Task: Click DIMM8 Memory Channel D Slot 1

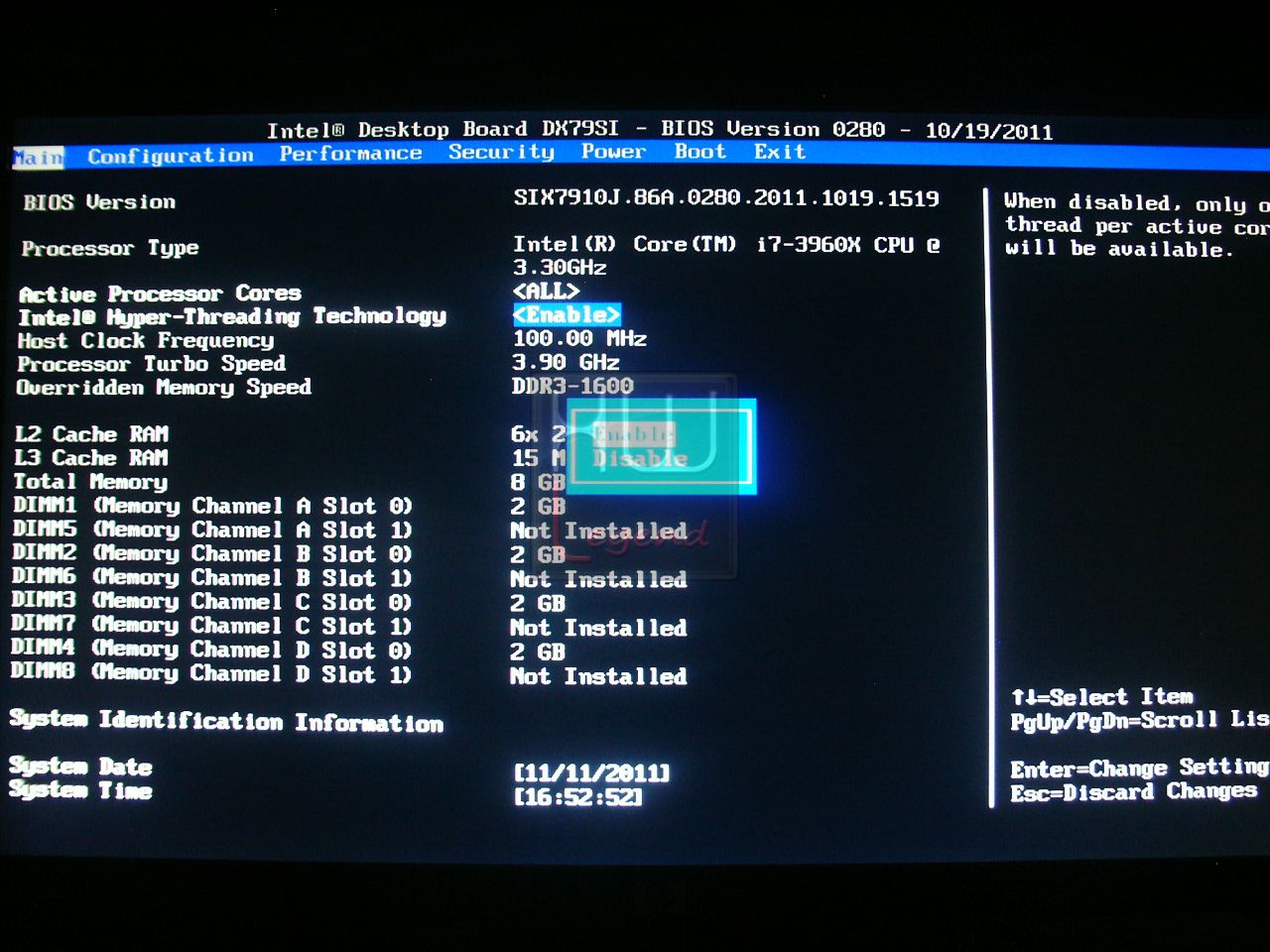Action: 210,673
